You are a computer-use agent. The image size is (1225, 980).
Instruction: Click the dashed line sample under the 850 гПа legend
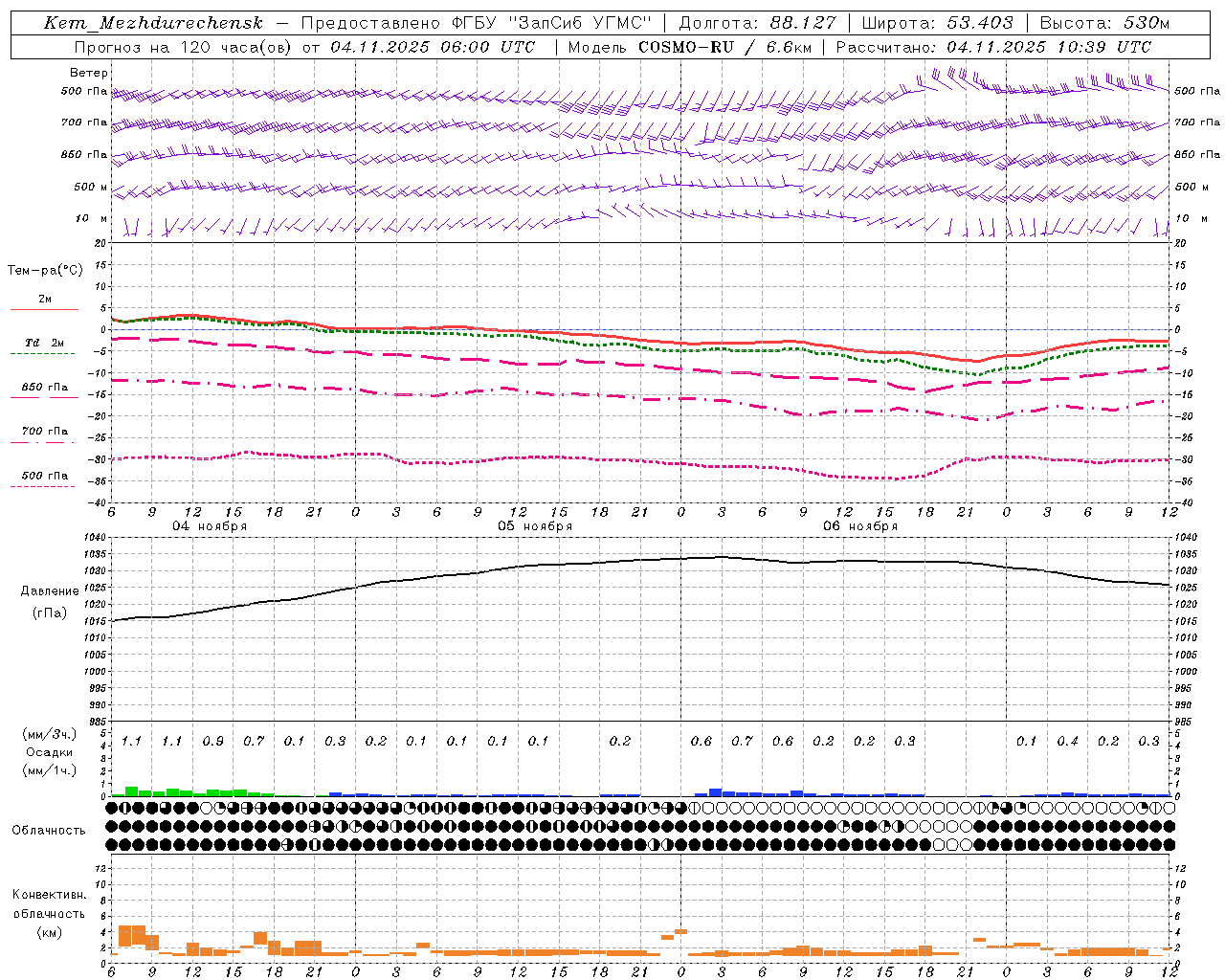click(44, 397)
